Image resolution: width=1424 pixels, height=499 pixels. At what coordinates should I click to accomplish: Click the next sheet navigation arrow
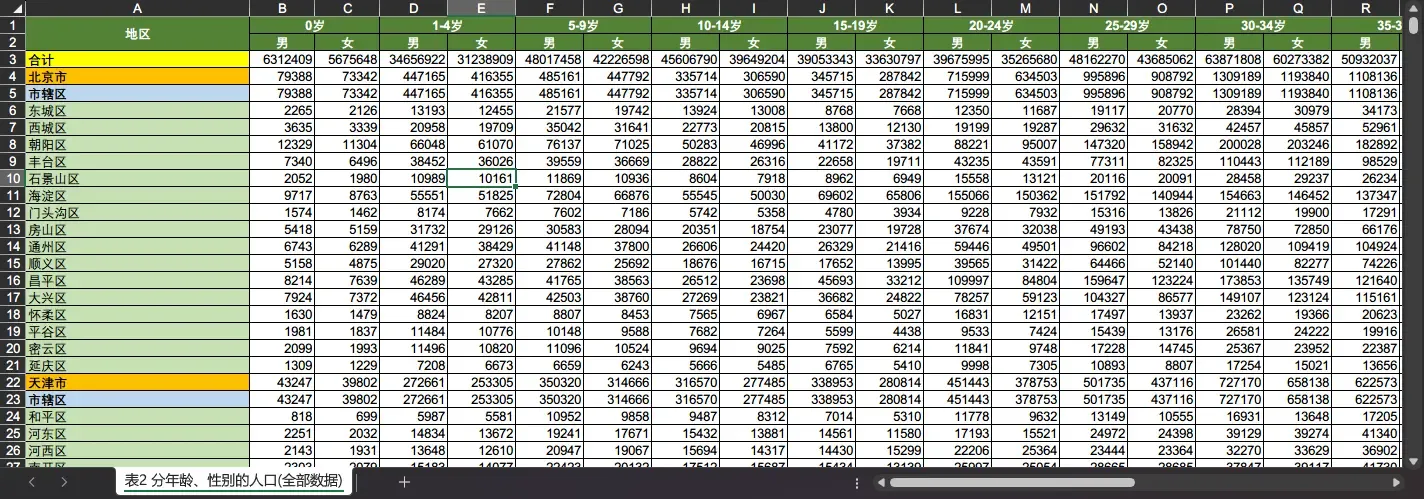(x=64, y=482)
